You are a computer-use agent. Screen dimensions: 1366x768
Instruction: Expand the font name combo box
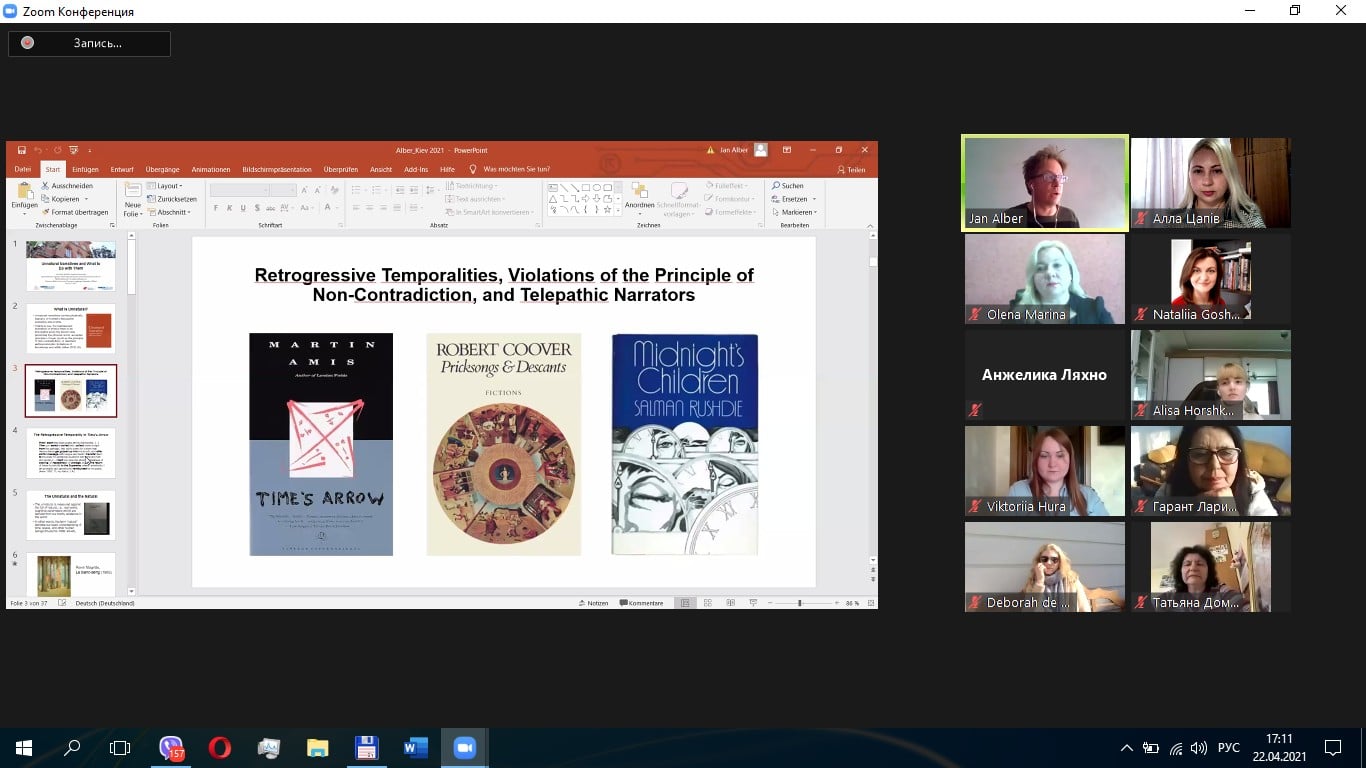(x=265, y=190)
